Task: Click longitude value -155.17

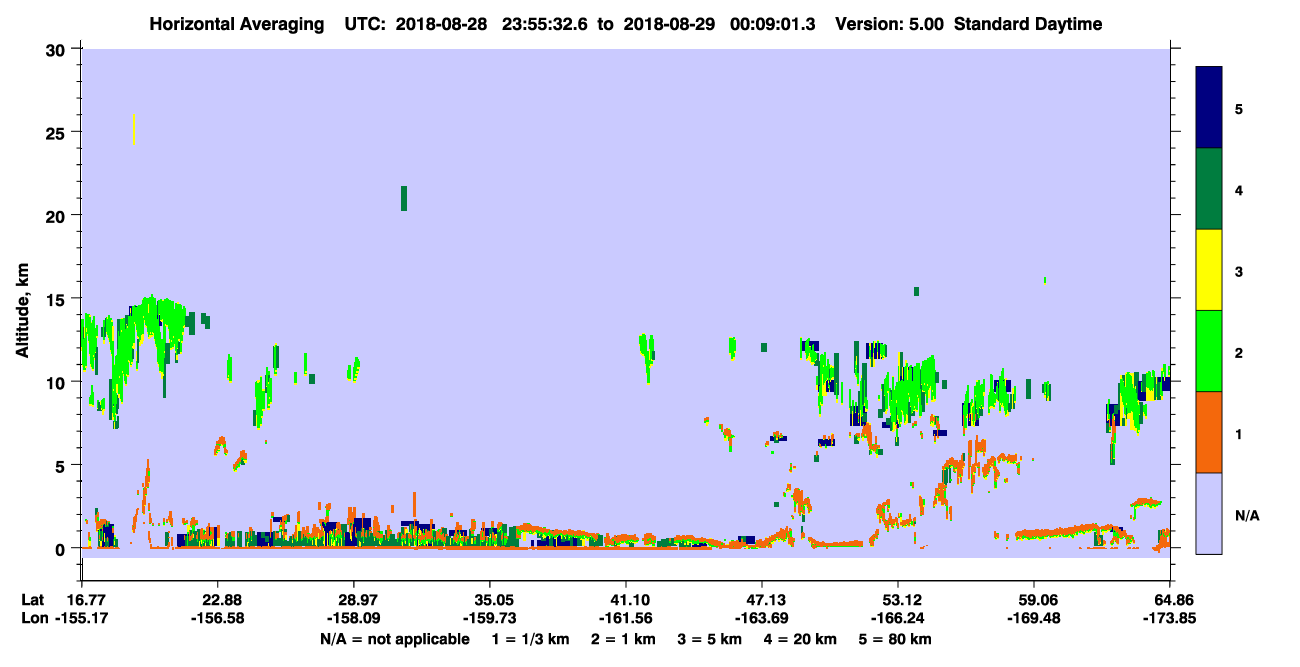Action: (x=84, y=619)
